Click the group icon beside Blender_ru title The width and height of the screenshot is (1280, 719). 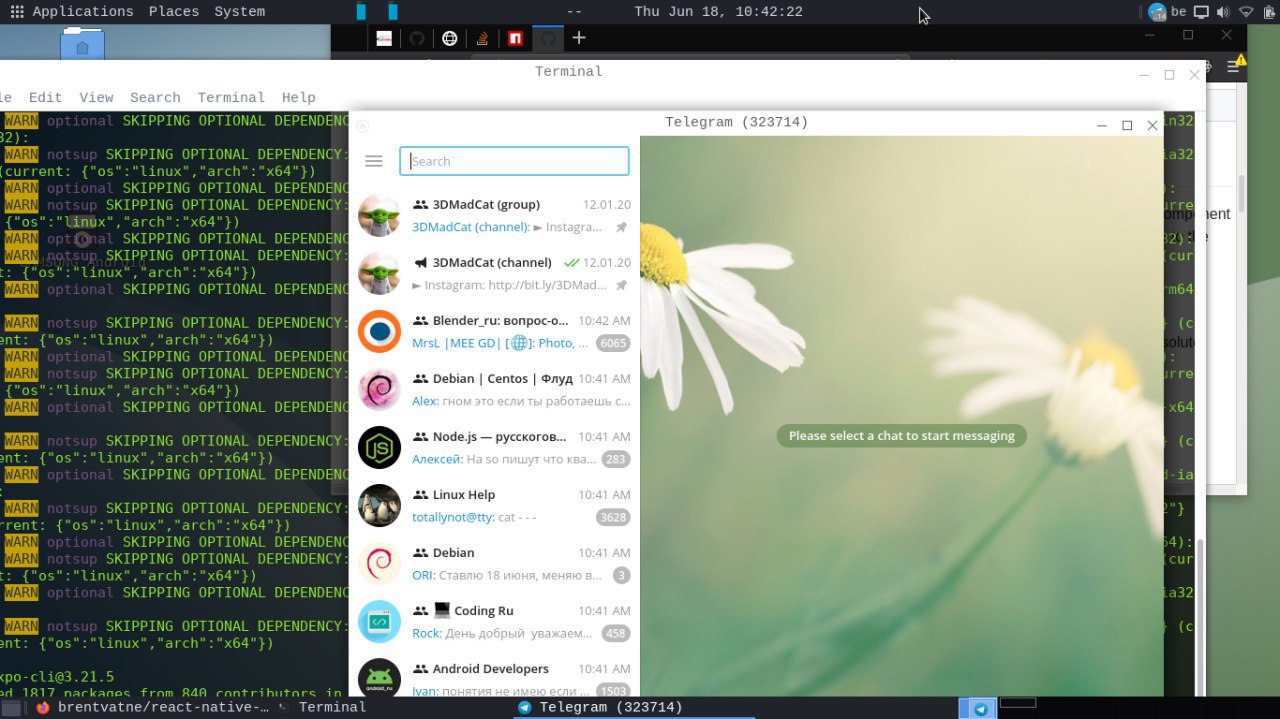click(420, 320)
